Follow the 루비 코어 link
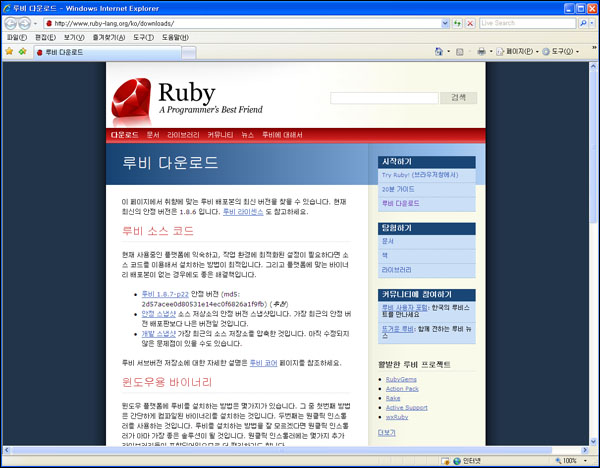This screenshot has height=468, width=600. [263, 363]
